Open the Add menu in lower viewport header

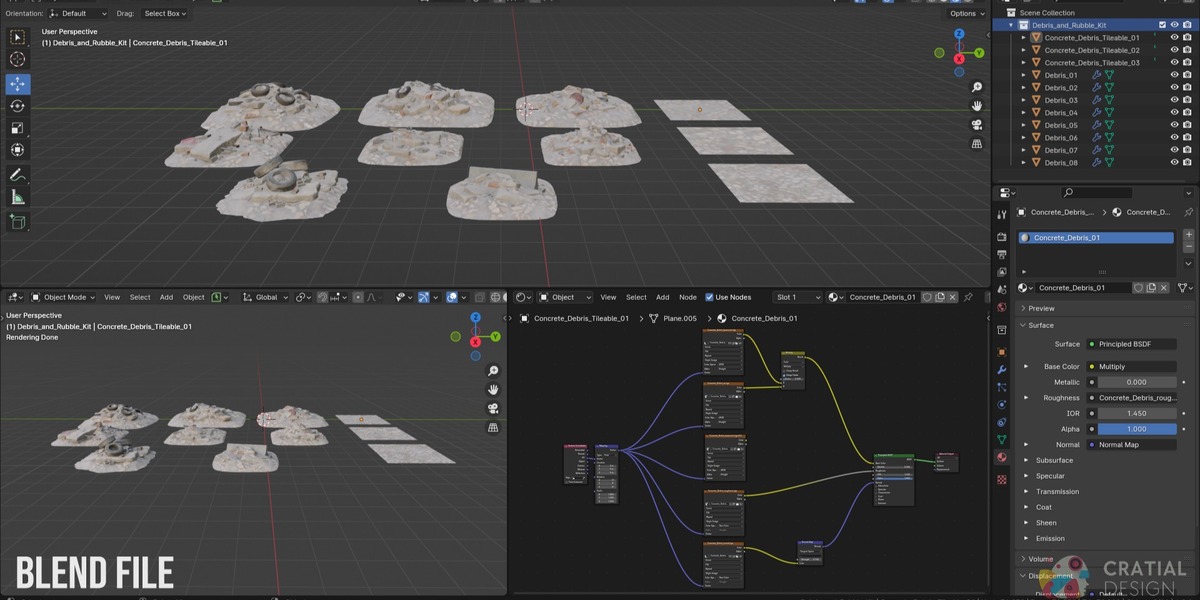coord(166,297)
